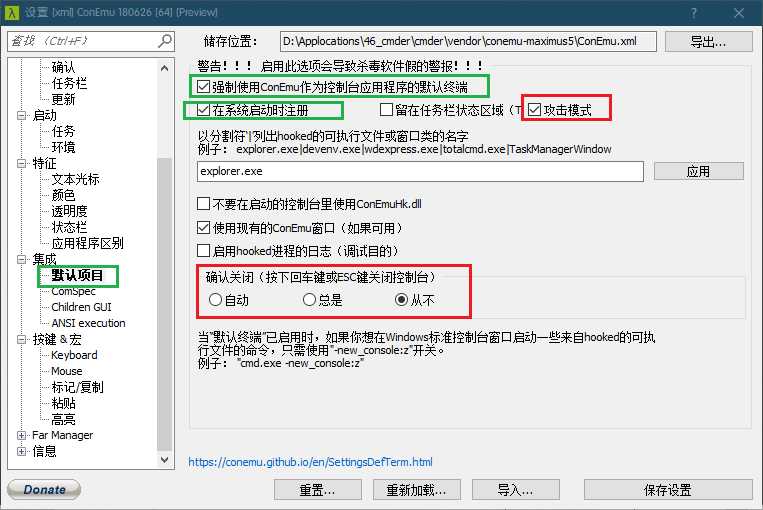Select ComSpec tree item
This screenshot has width=763, height=510.
tap(73, 291)
